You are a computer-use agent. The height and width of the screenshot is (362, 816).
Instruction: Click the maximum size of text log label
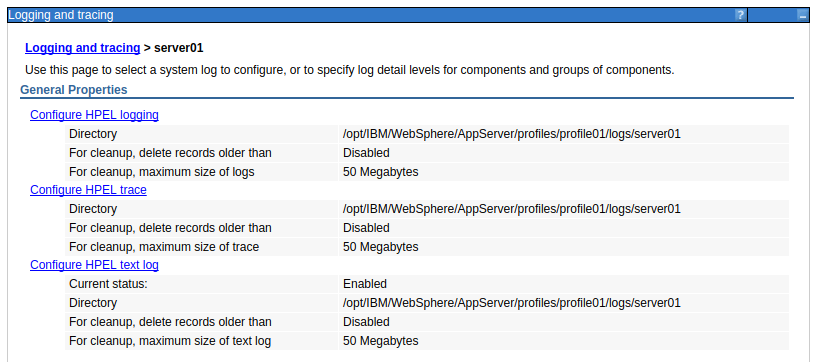click(170, 341)
